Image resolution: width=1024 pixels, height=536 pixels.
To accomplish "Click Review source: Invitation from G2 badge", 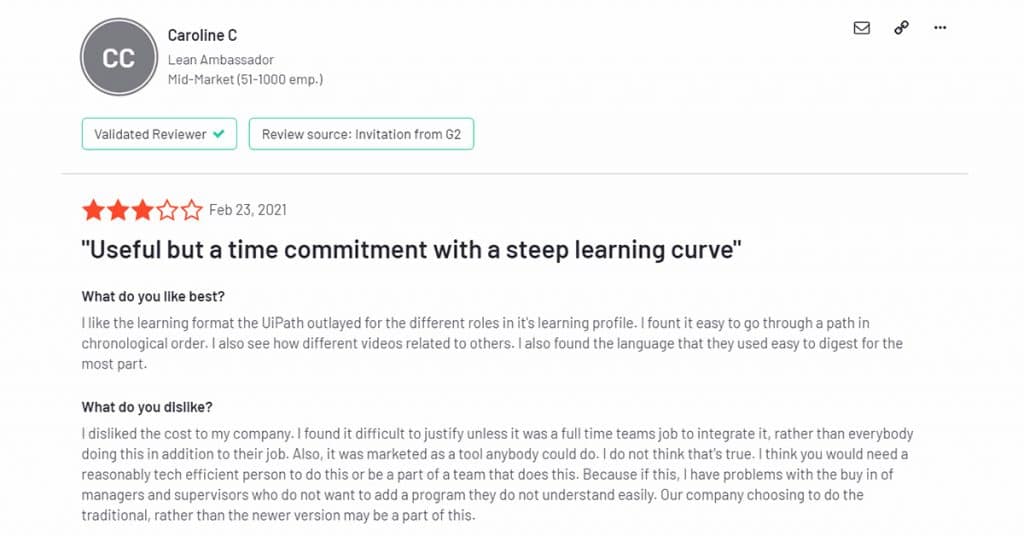I will (x=361, y=134).
